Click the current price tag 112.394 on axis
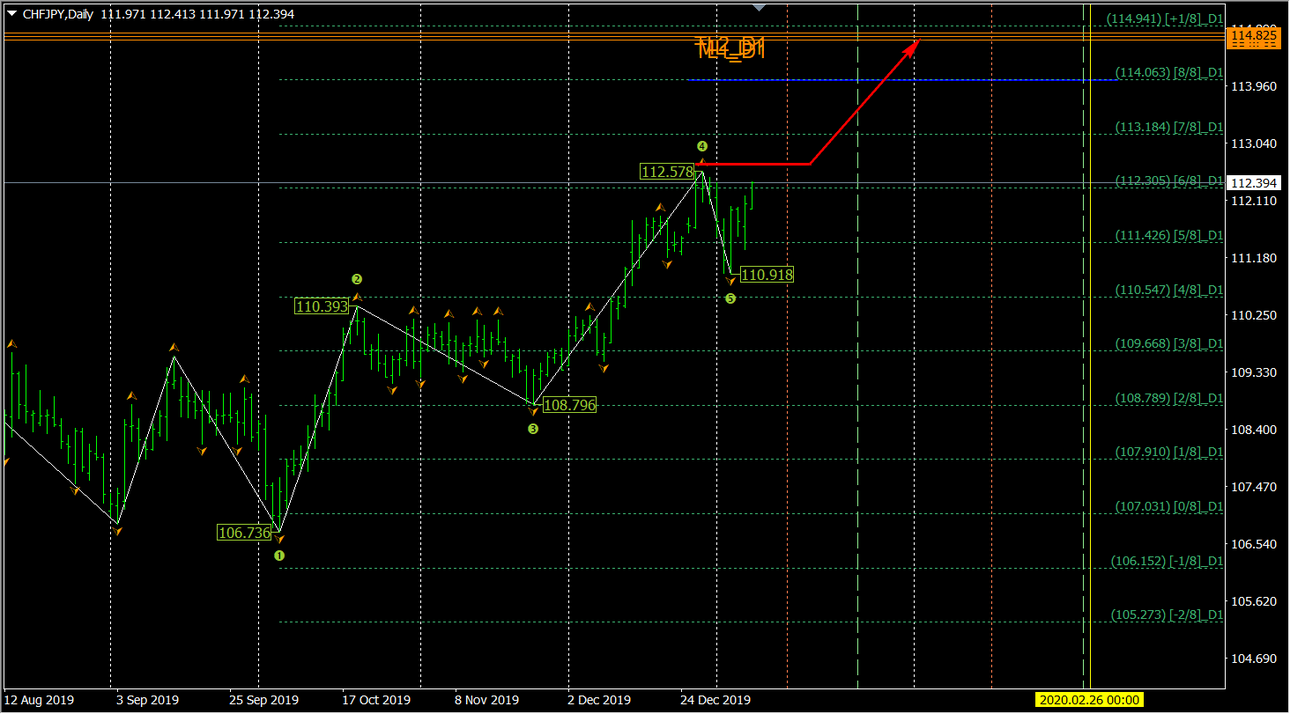The image size is (1290, 714). [1254, 183]
